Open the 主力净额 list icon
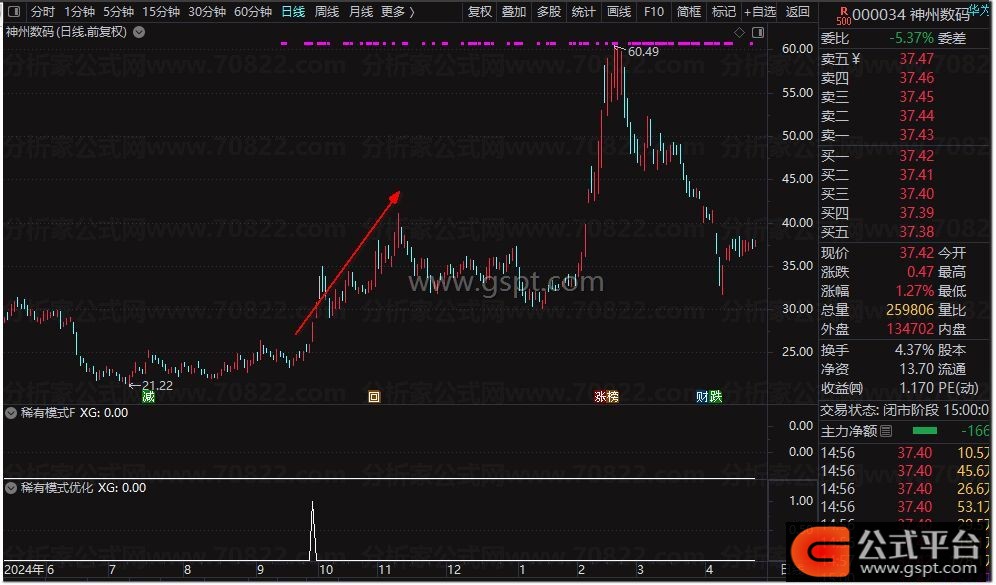This screenshot has height=585, width=996. pos(887,431)
